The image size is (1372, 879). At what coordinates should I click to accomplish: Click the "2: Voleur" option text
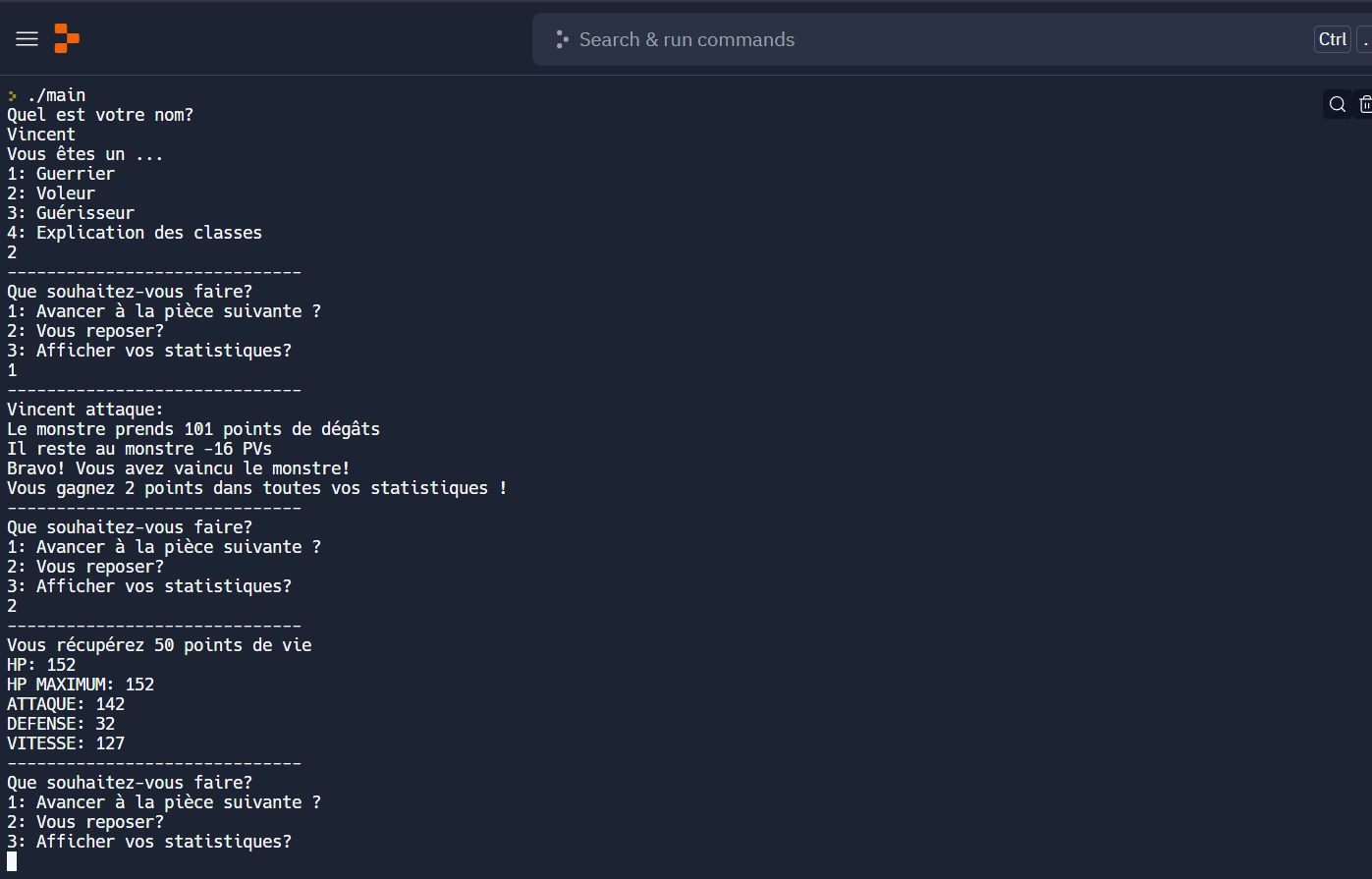click(x=51, y=193)
